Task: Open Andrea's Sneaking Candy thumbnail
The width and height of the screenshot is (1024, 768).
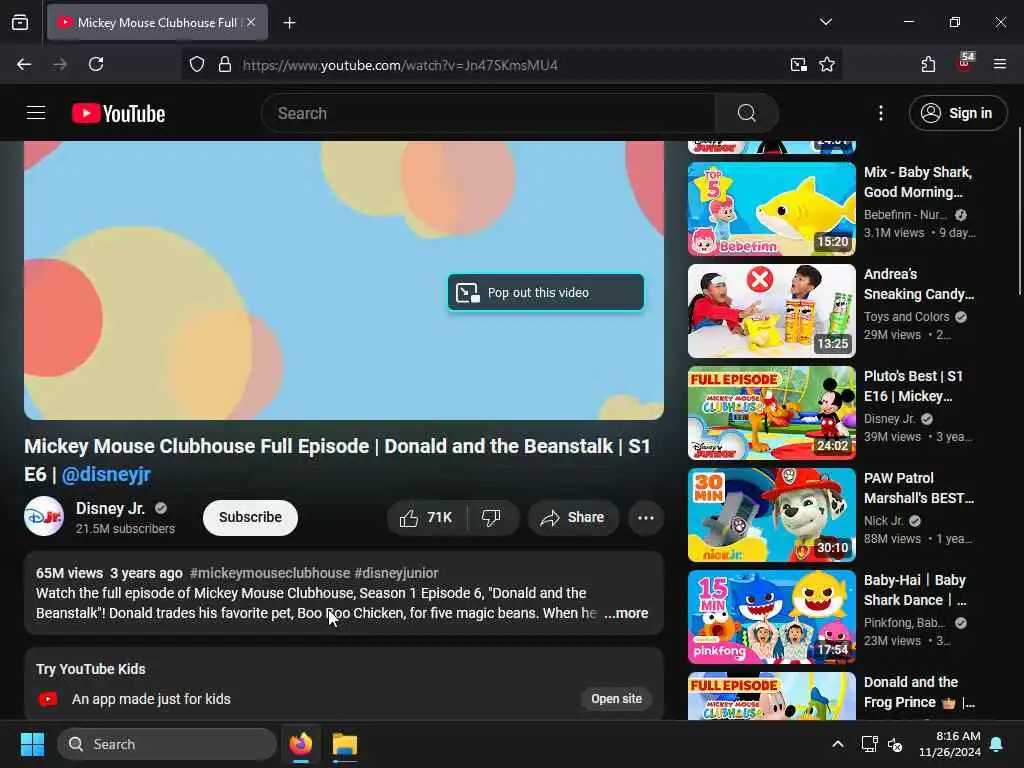Action: 771,311
